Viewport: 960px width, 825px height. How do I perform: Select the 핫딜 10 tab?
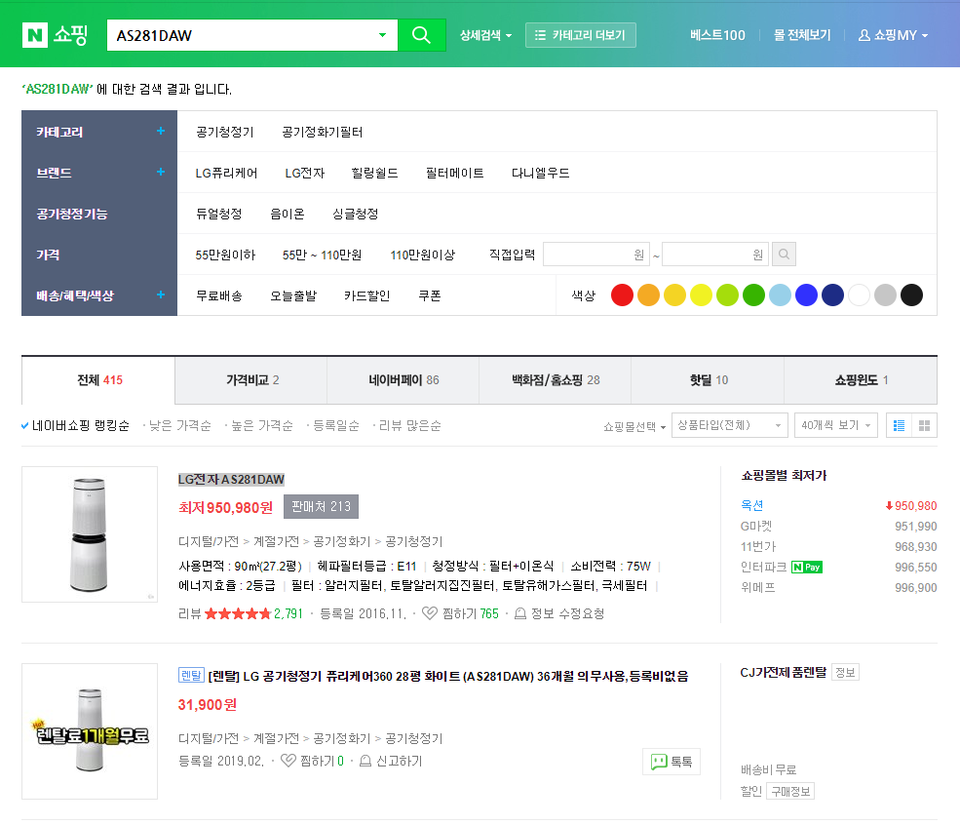coord(708,380)
